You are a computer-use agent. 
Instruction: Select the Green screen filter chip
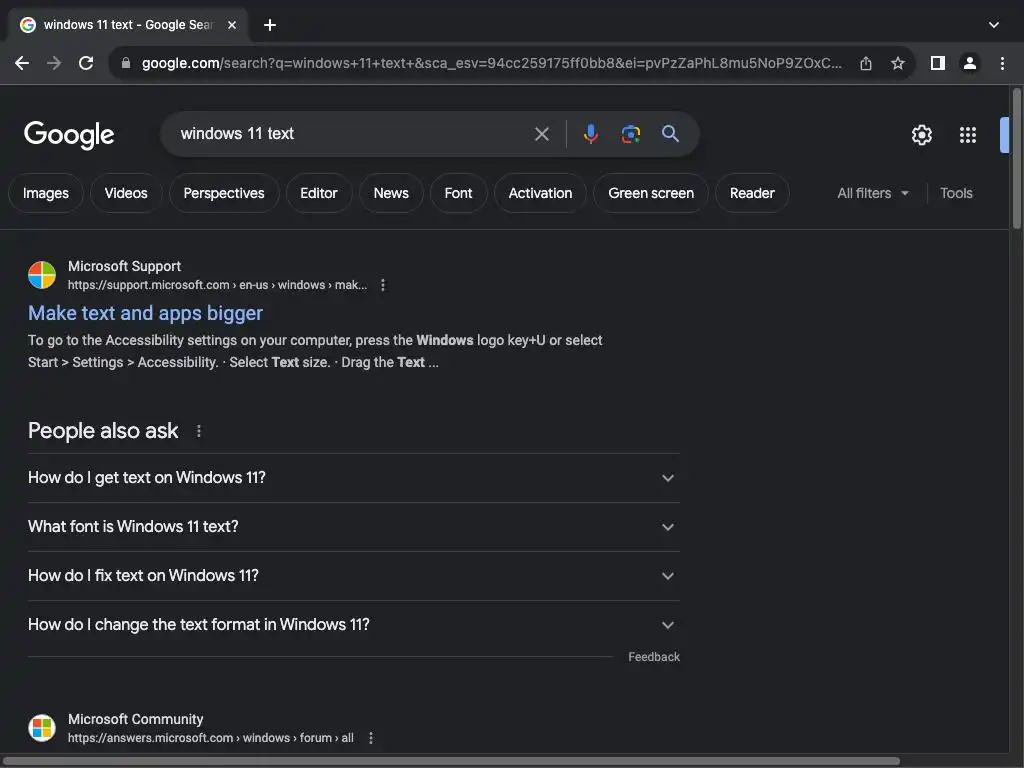[x=651, y=193]
